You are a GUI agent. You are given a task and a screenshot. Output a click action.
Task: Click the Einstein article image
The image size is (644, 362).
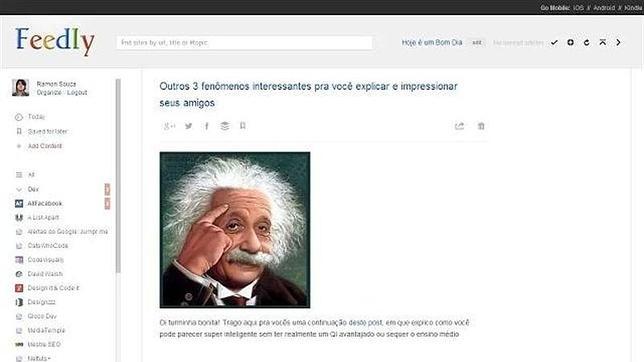click(x=235, y=230)
